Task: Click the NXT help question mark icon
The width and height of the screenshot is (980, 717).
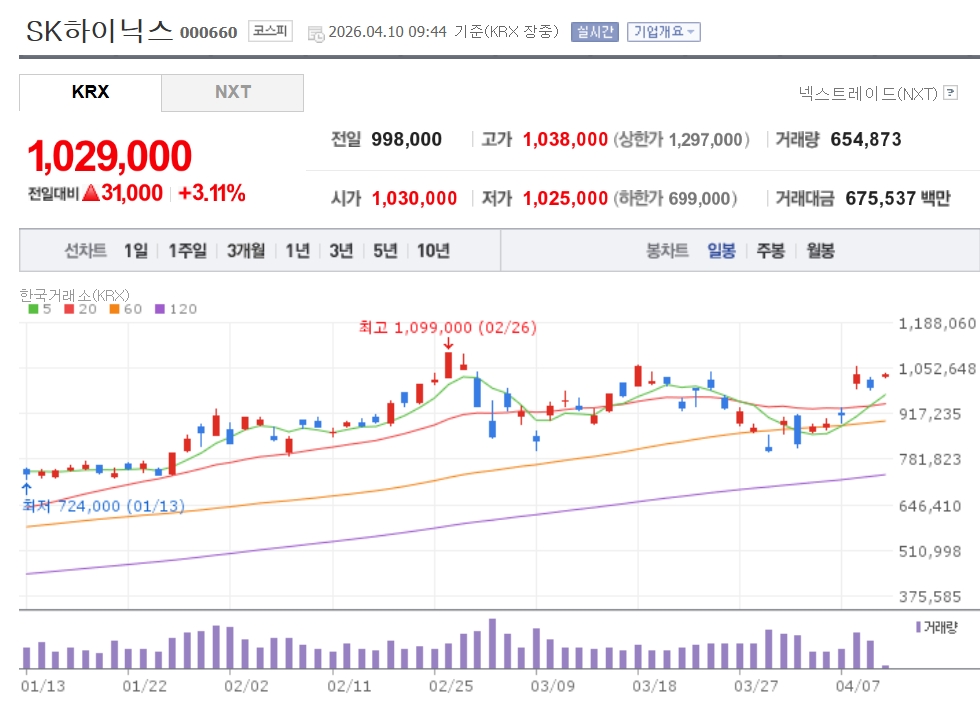Action: (950, 94)
